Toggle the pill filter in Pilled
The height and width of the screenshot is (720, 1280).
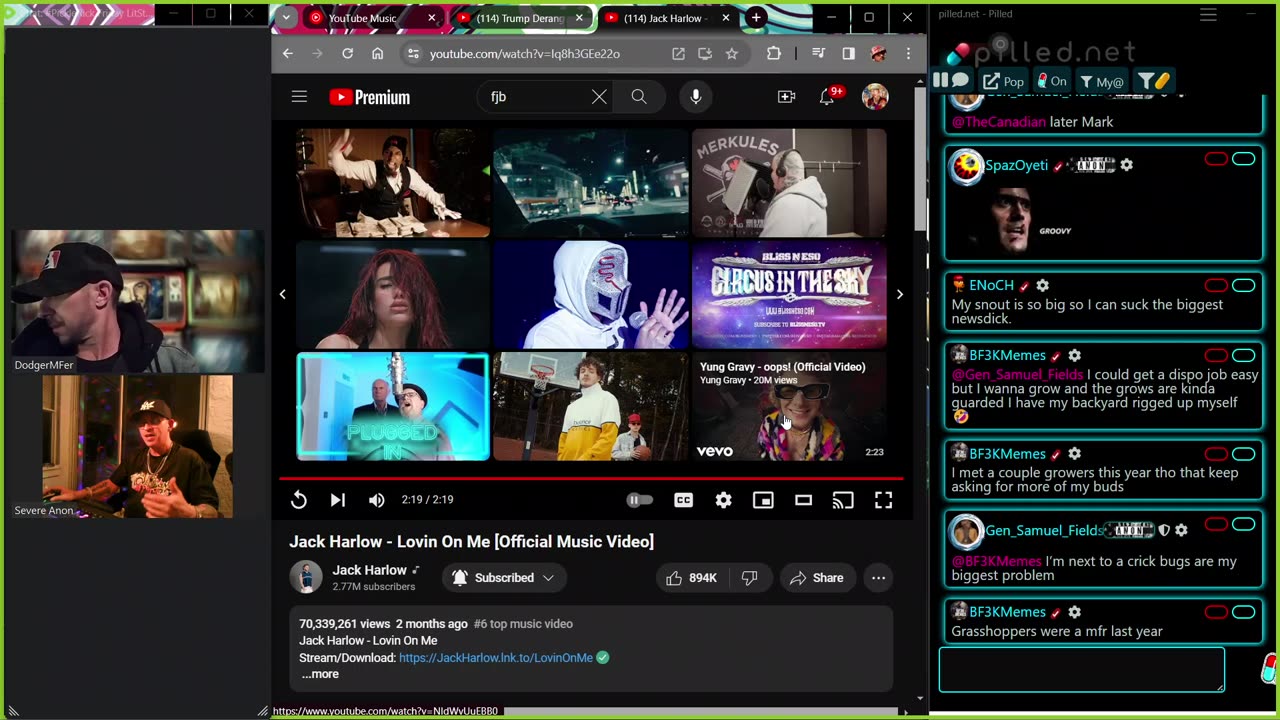click(1153, 81)
